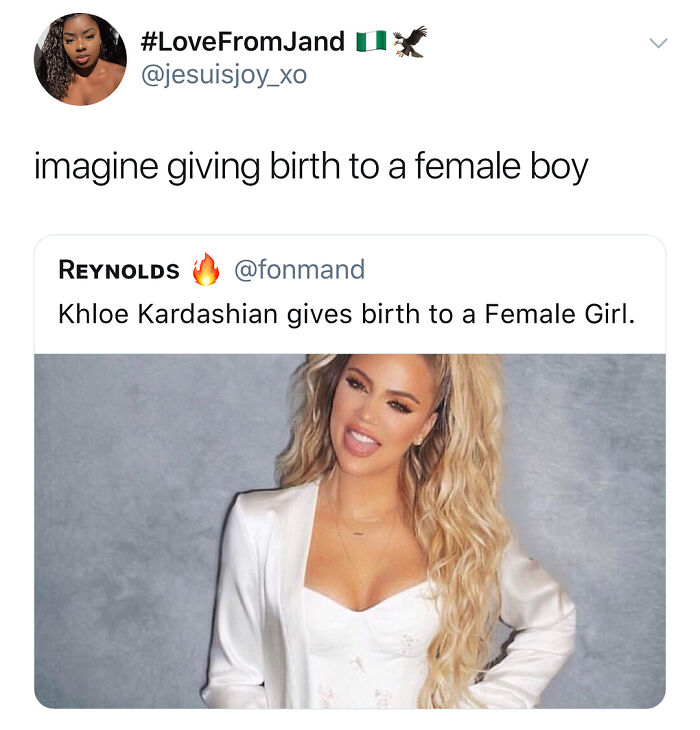This screenshot has height=730, width=700.
Task: Click the header area of the quoted tweet card
Action: coord(350,295)
